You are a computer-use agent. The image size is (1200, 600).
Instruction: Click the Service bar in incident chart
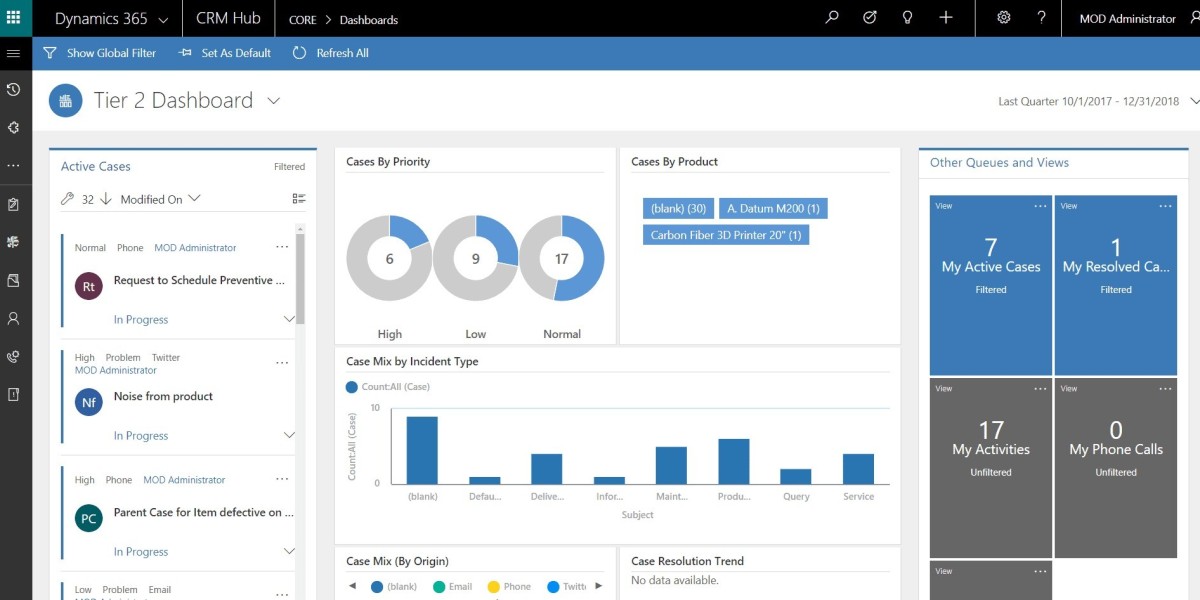point(858,469)
